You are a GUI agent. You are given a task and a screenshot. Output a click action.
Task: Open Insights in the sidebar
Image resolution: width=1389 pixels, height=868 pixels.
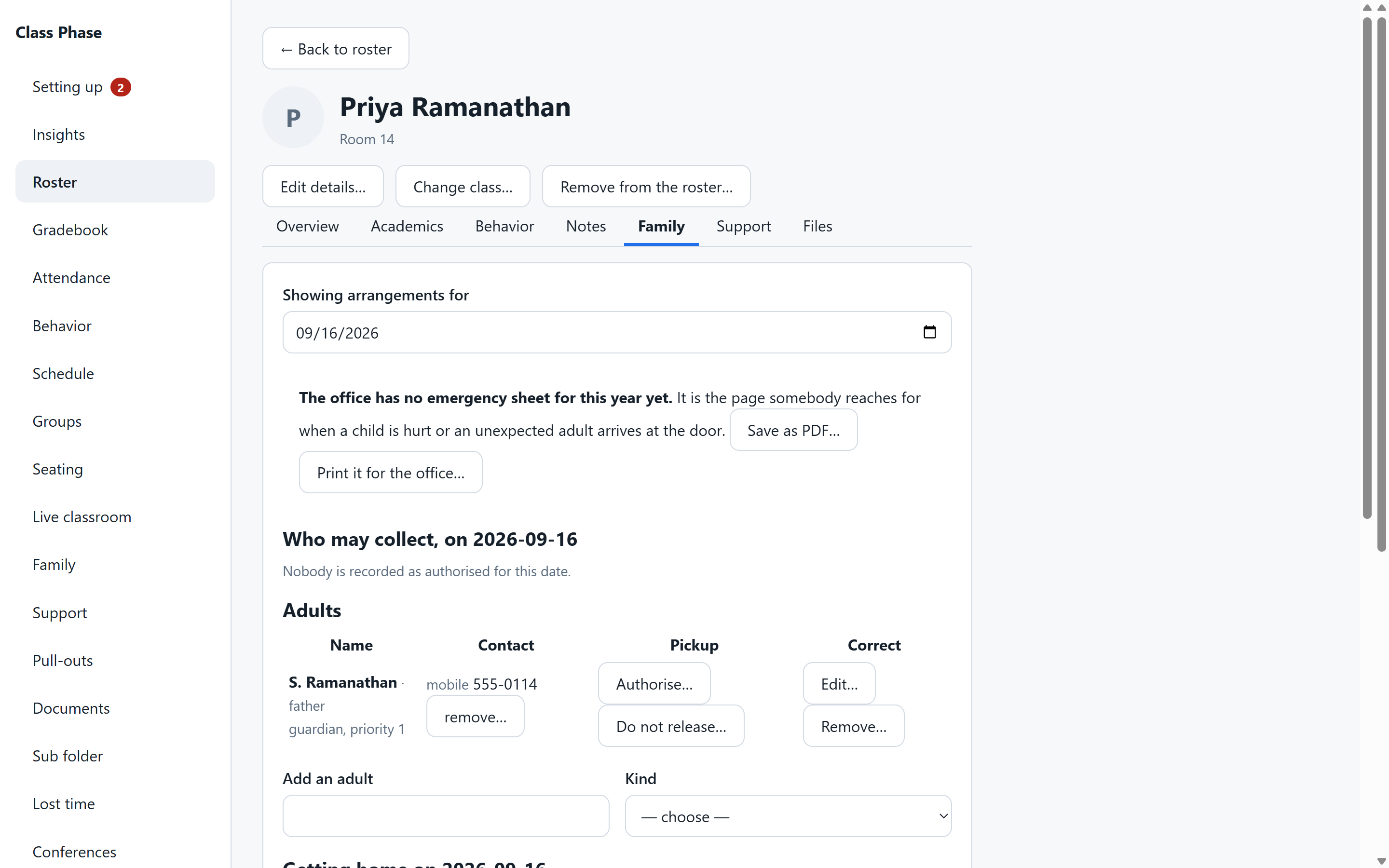pyautogui.click(x=115, y=135)
